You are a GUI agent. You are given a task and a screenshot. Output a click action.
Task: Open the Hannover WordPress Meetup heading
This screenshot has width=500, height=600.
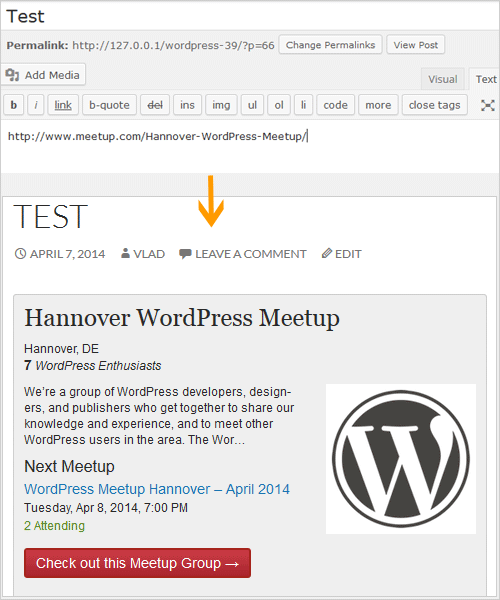[x=182, y=318]
